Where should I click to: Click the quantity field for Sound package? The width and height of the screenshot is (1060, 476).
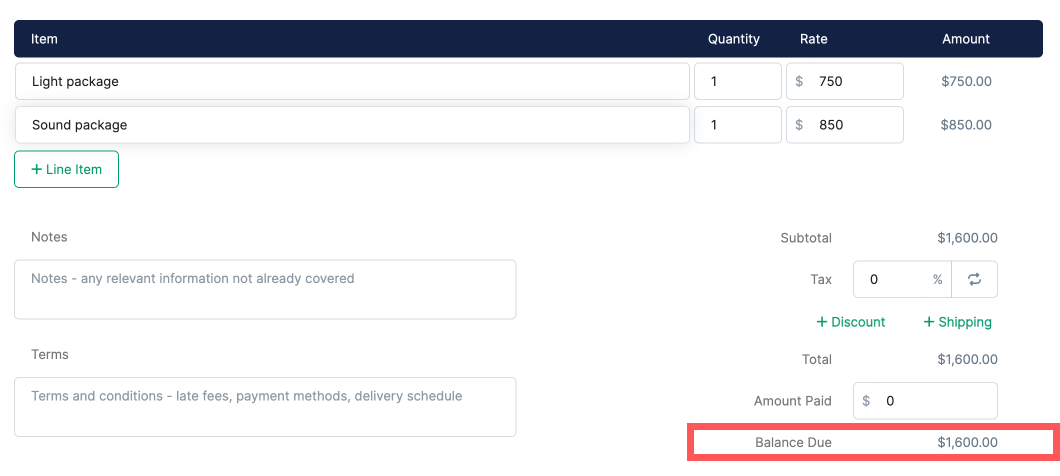click(x=738, y=124)
